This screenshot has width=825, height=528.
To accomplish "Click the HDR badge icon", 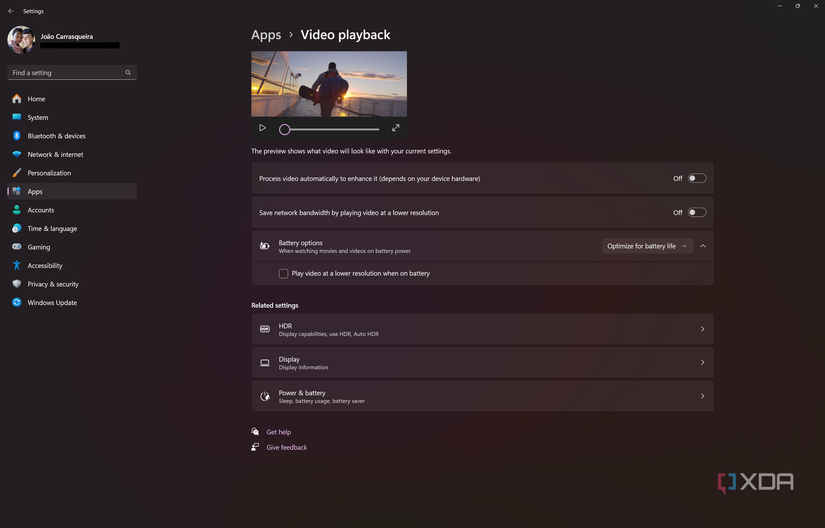I will point(265,329).
